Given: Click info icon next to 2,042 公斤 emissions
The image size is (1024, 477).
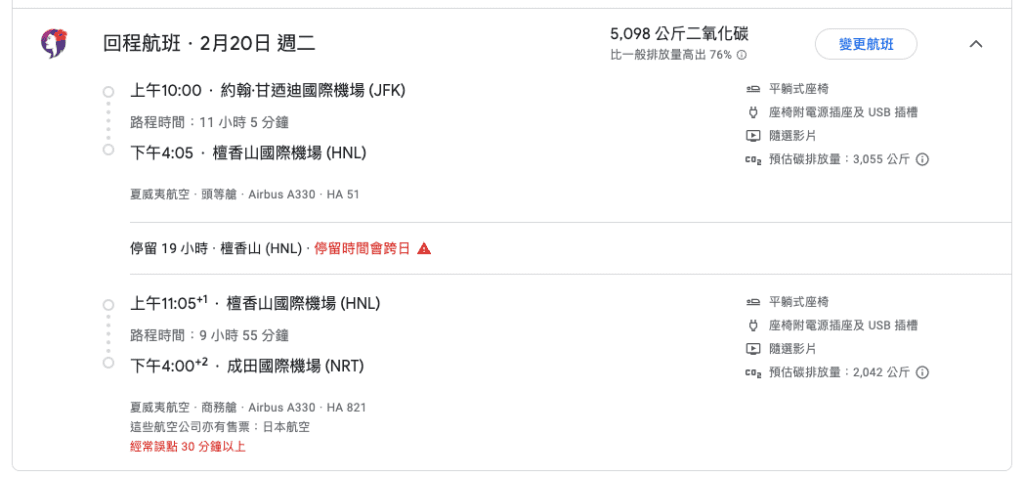Looking at the screenshot, I should point(922,372).
